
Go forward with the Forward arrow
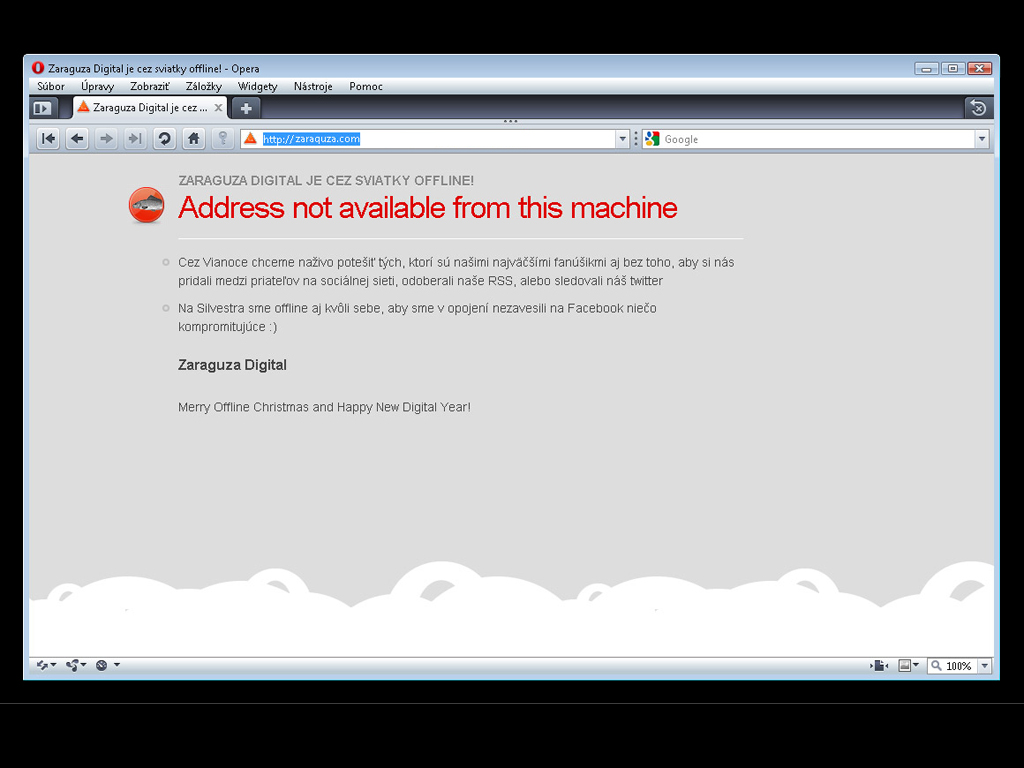106,138
